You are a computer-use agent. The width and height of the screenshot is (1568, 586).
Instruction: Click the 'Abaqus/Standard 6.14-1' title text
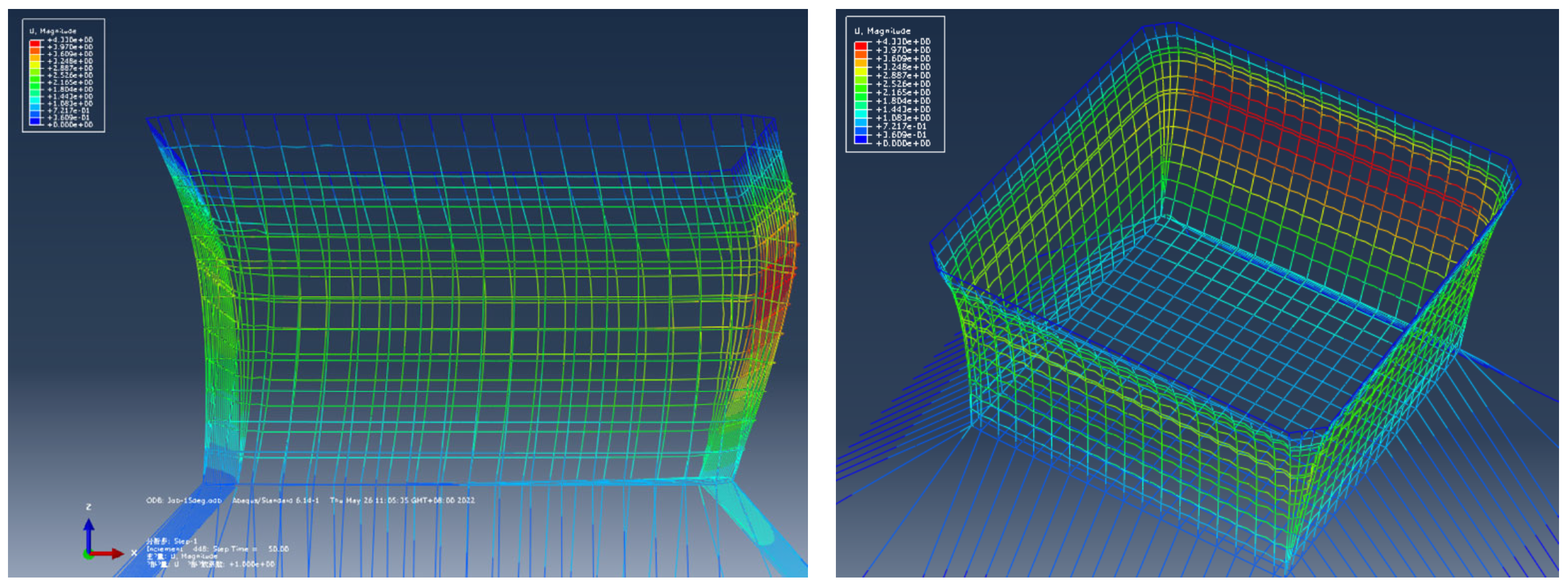coord(276,500)
